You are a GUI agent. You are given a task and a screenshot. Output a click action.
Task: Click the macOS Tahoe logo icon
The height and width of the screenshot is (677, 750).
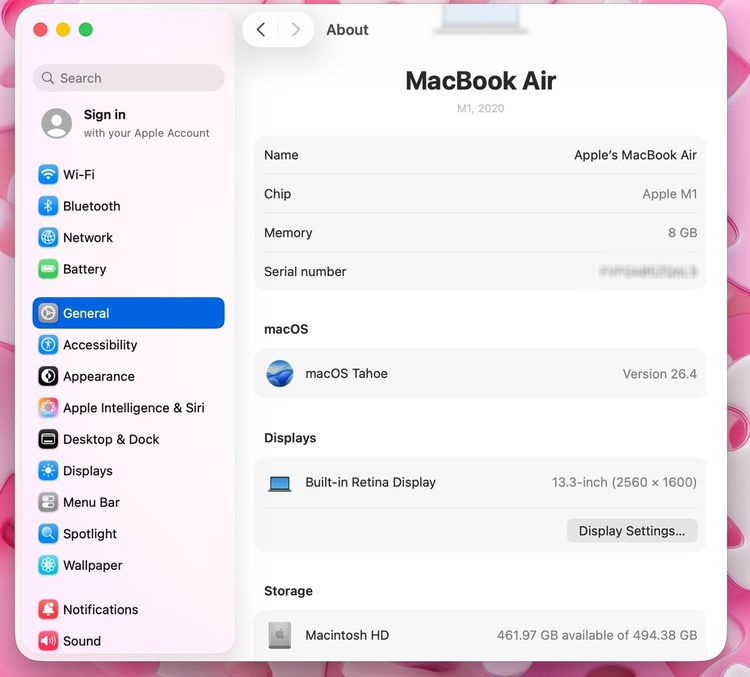pyautogui.click(x=280, y=374)
